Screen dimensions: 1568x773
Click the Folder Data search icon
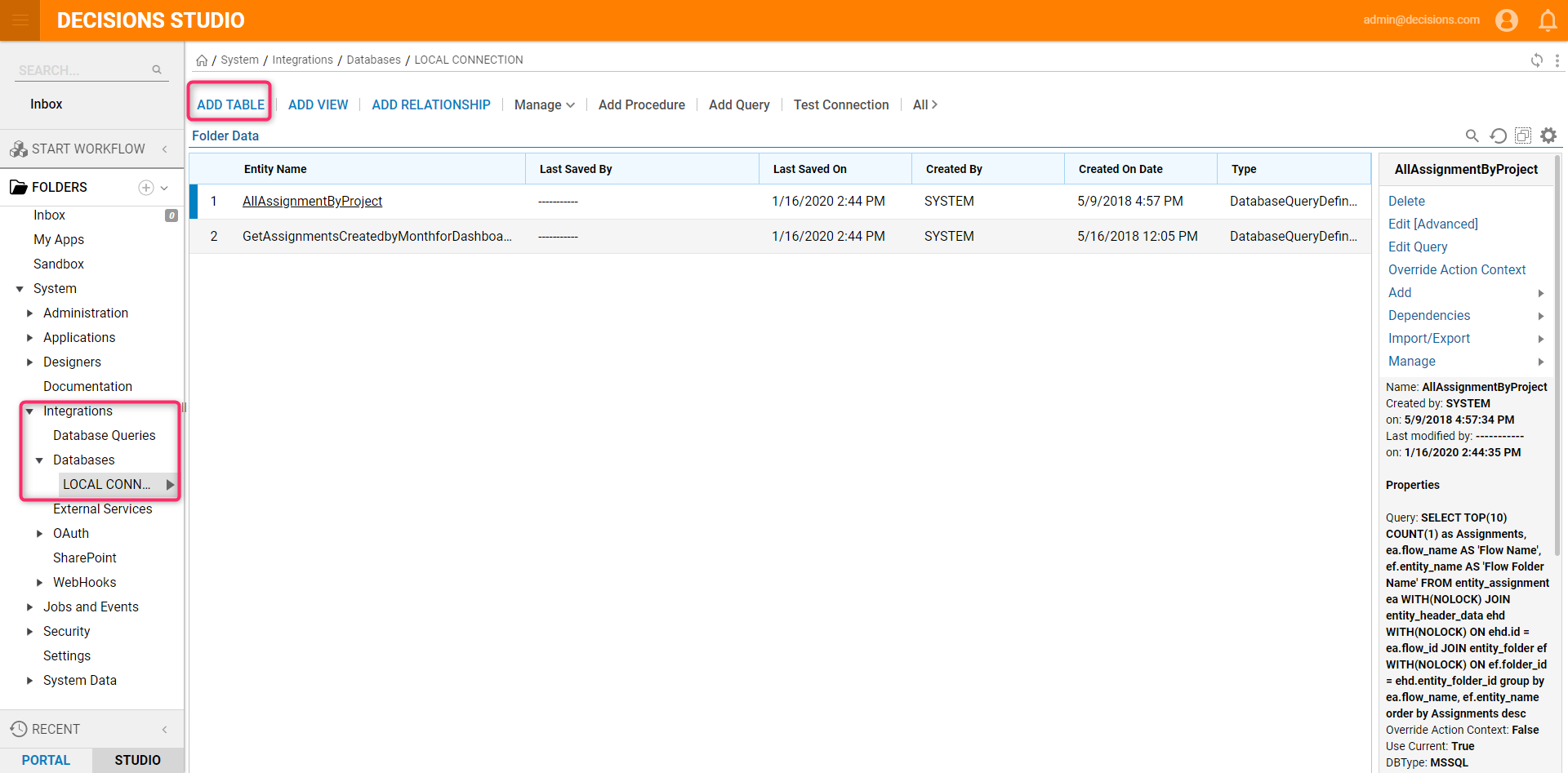1472,135
